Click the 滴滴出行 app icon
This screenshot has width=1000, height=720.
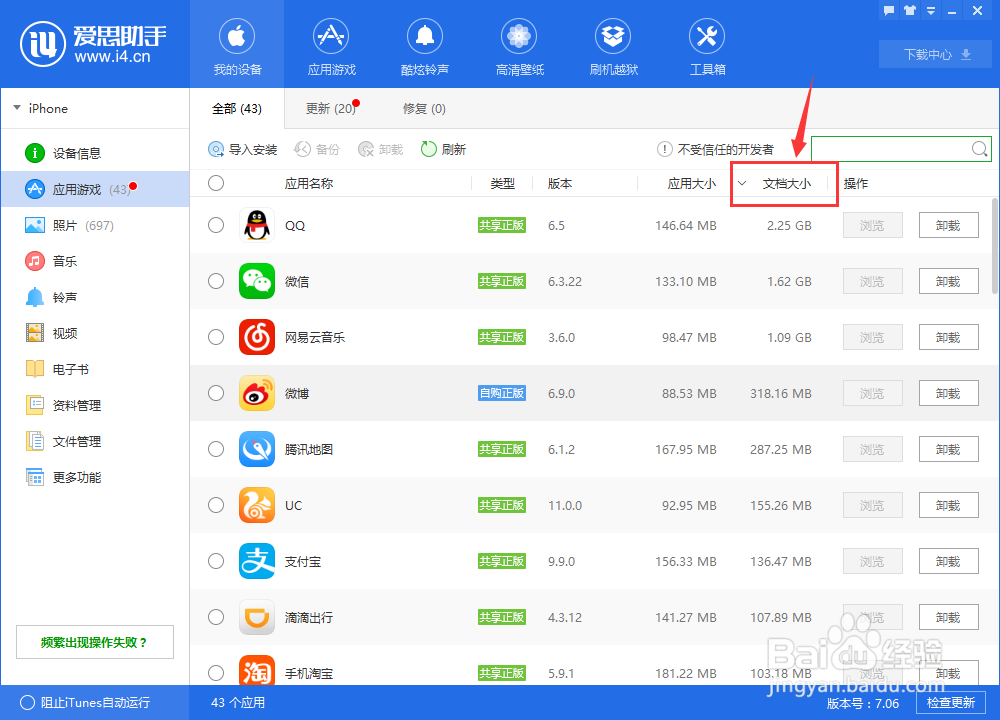click(256, 617)
